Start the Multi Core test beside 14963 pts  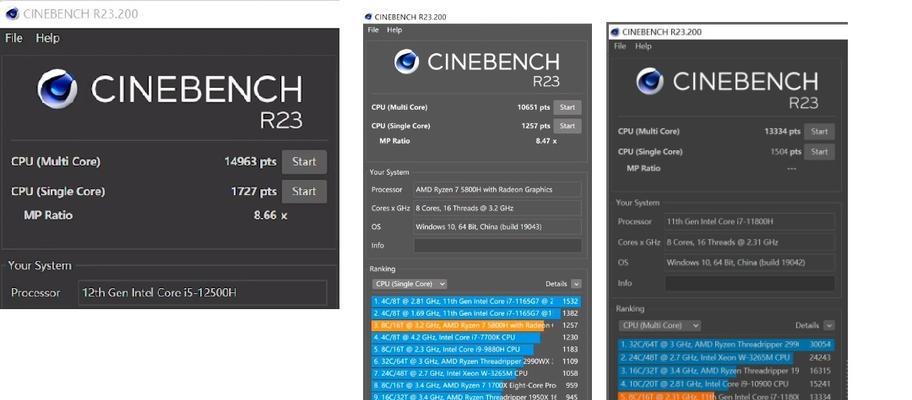pos(304,162)
